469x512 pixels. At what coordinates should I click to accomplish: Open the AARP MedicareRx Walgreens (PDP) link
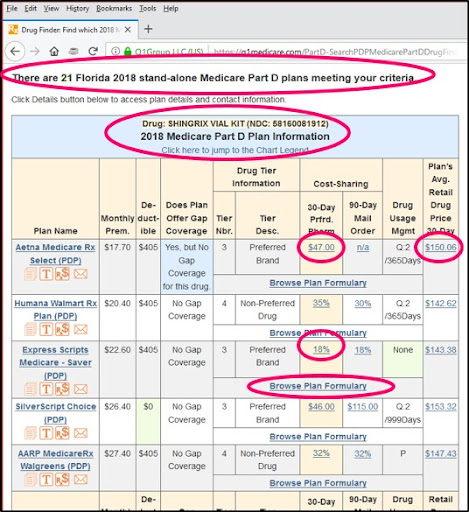coord(55,460)
